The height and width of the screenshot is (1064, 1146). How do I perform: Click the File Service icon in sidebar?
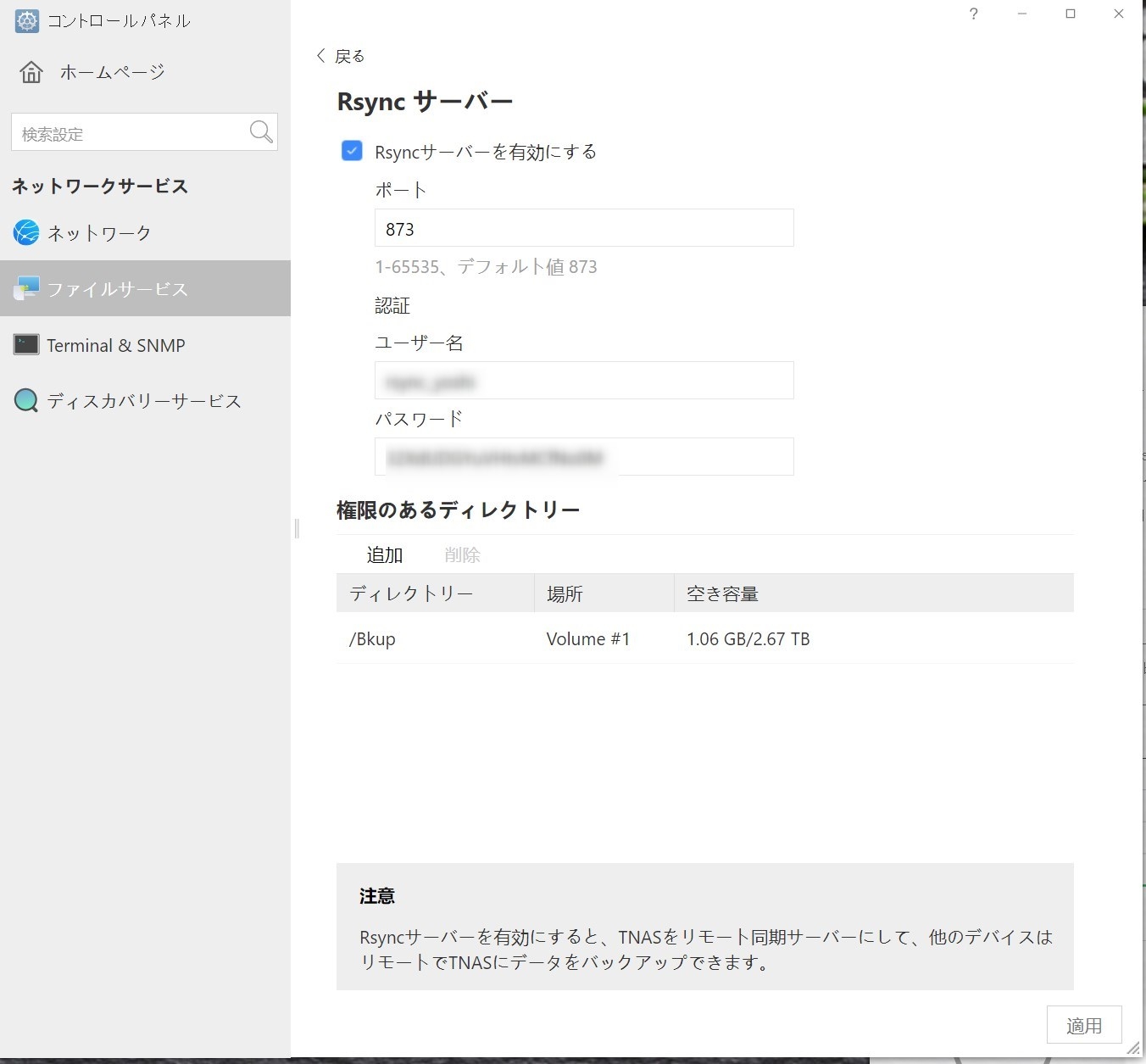[26, 289]
